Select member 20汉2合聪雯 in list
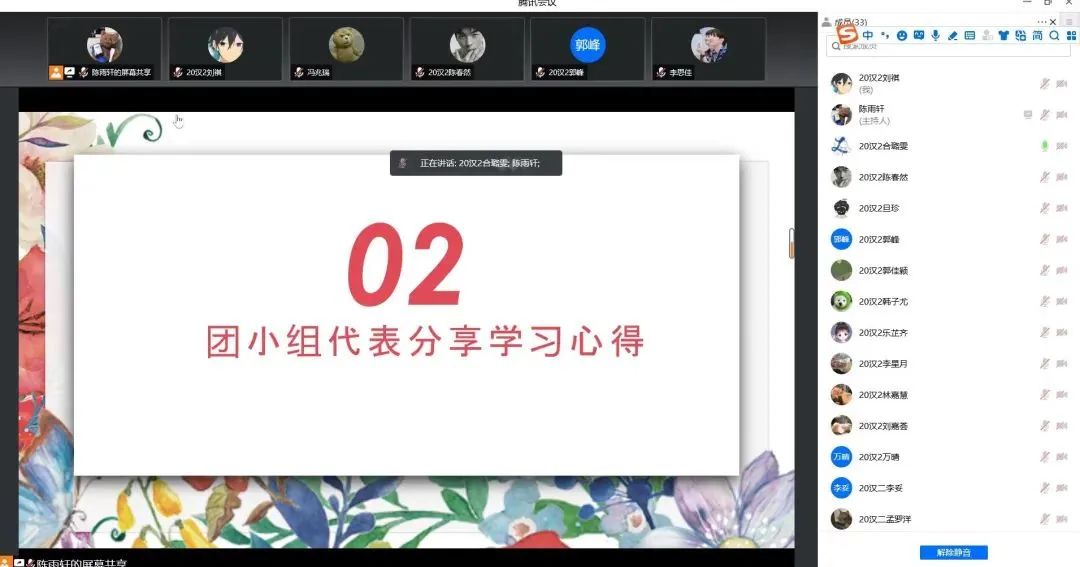 [x=948, y=145]
